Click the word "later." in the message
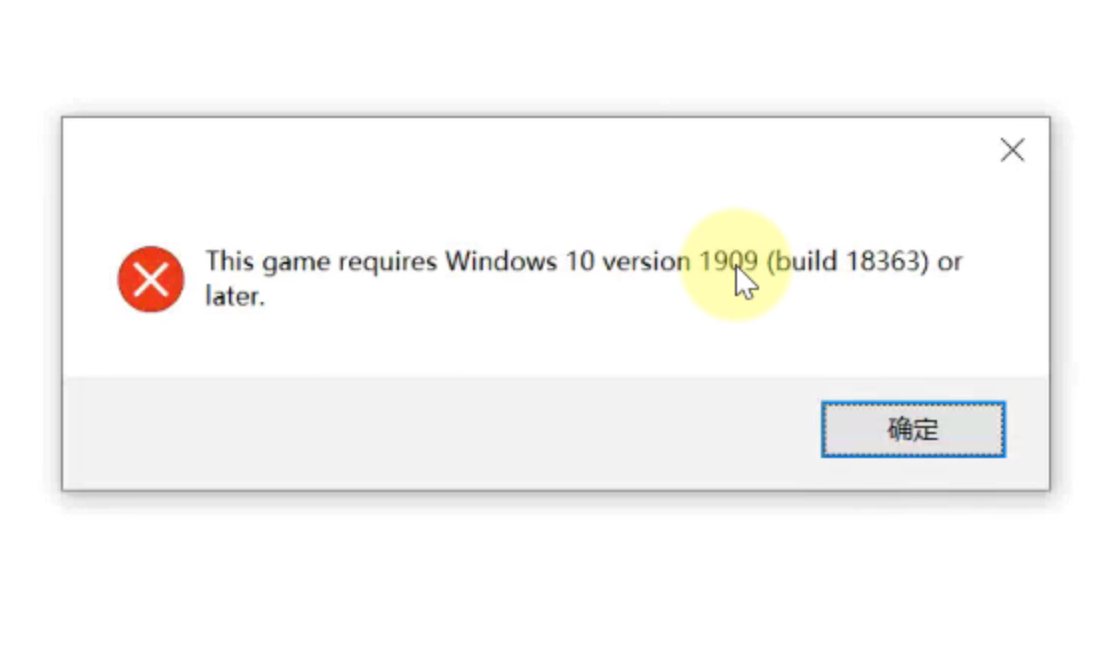This screenshot has width=1113, height=671. tap(235, 296)
